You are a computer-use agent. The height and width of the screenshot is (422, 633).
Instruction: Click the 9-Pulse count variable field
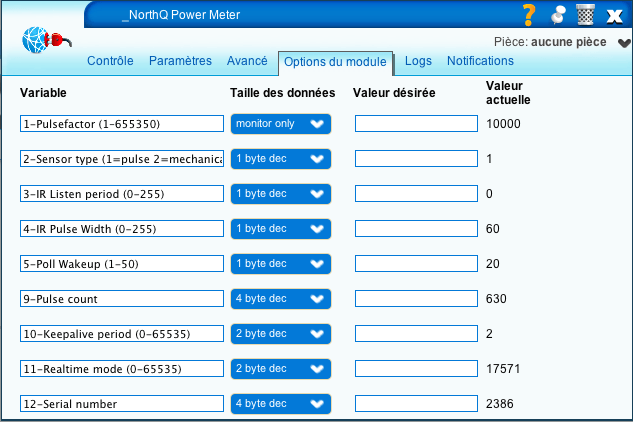122,299
